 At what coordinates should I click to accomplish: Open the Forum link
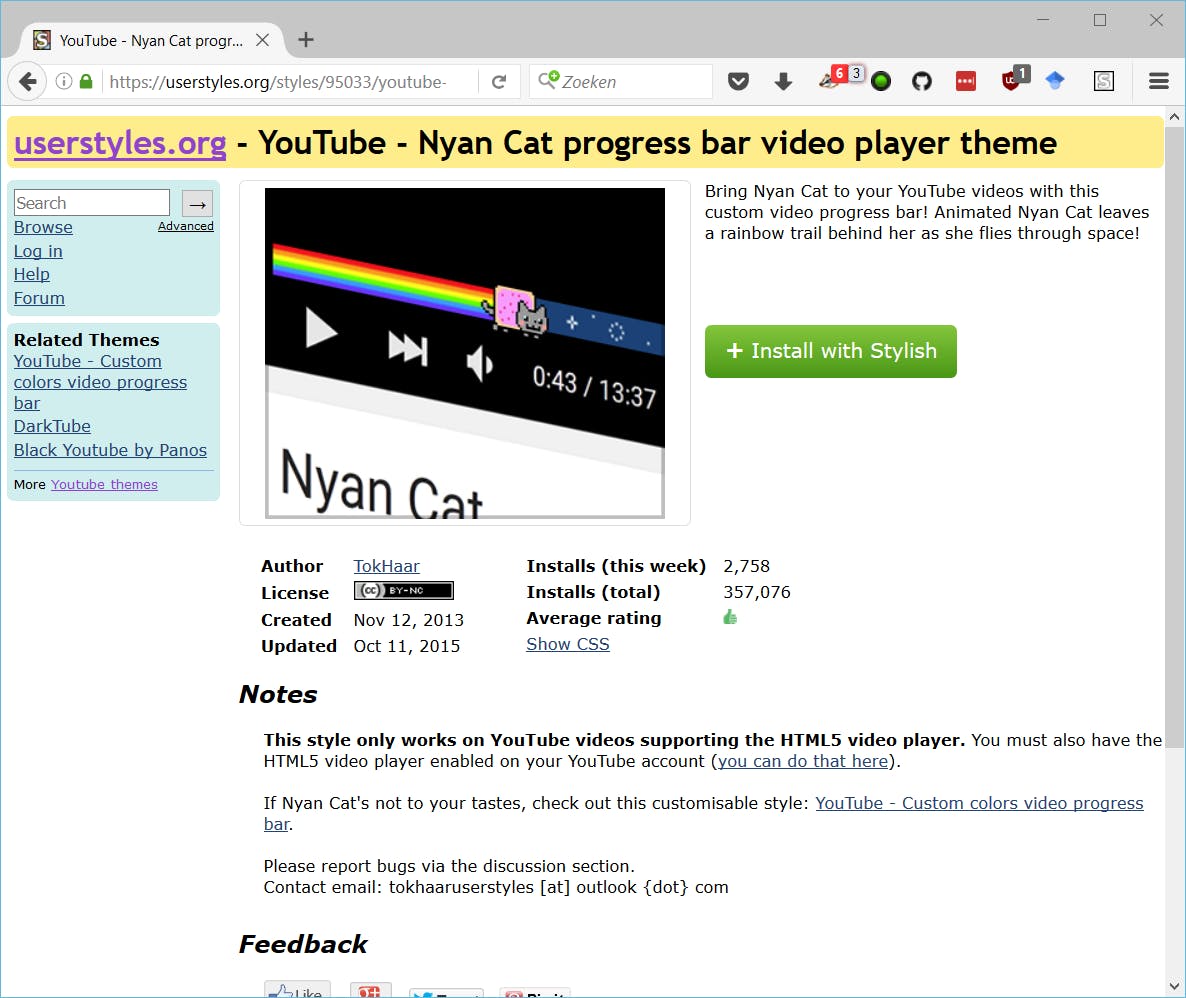coord(39,298)
